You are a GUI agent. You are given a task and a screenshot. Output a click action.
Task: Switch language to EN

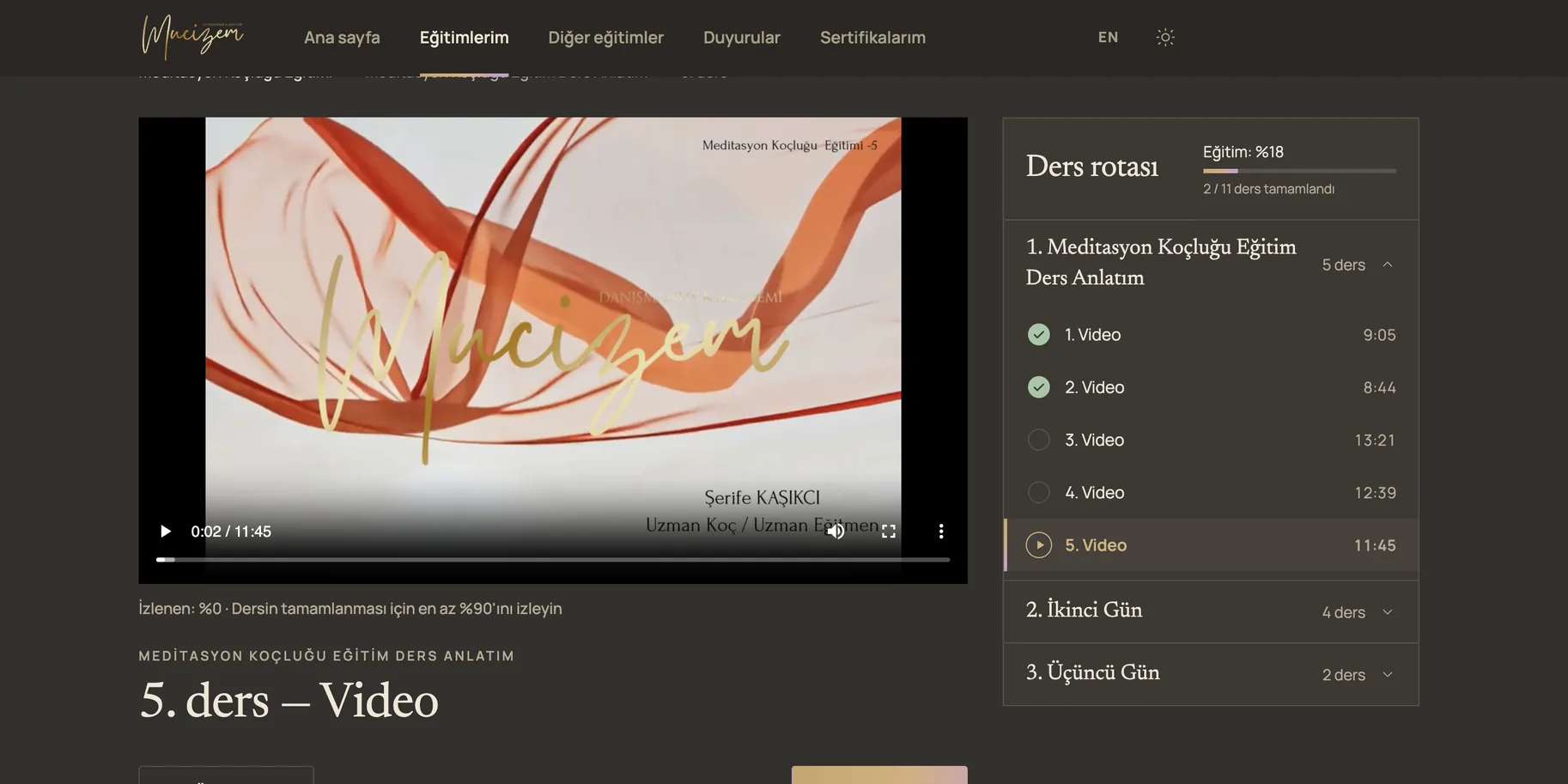(x=1108, y=37)
